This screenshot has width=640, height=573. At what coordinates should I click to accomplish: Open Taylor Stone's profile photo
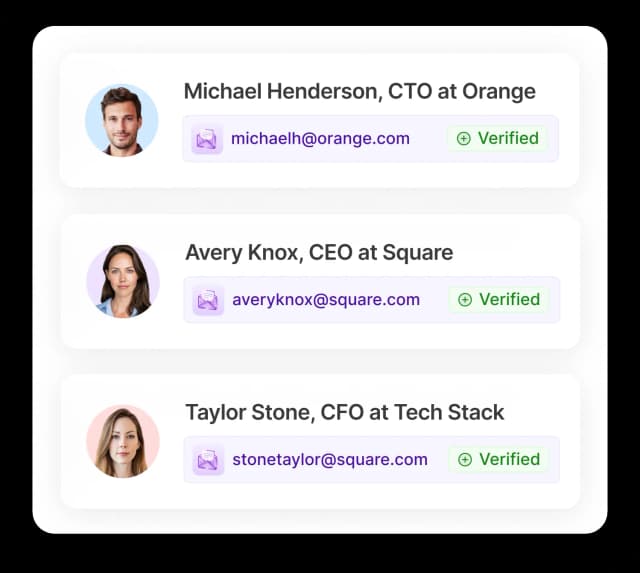123,441
